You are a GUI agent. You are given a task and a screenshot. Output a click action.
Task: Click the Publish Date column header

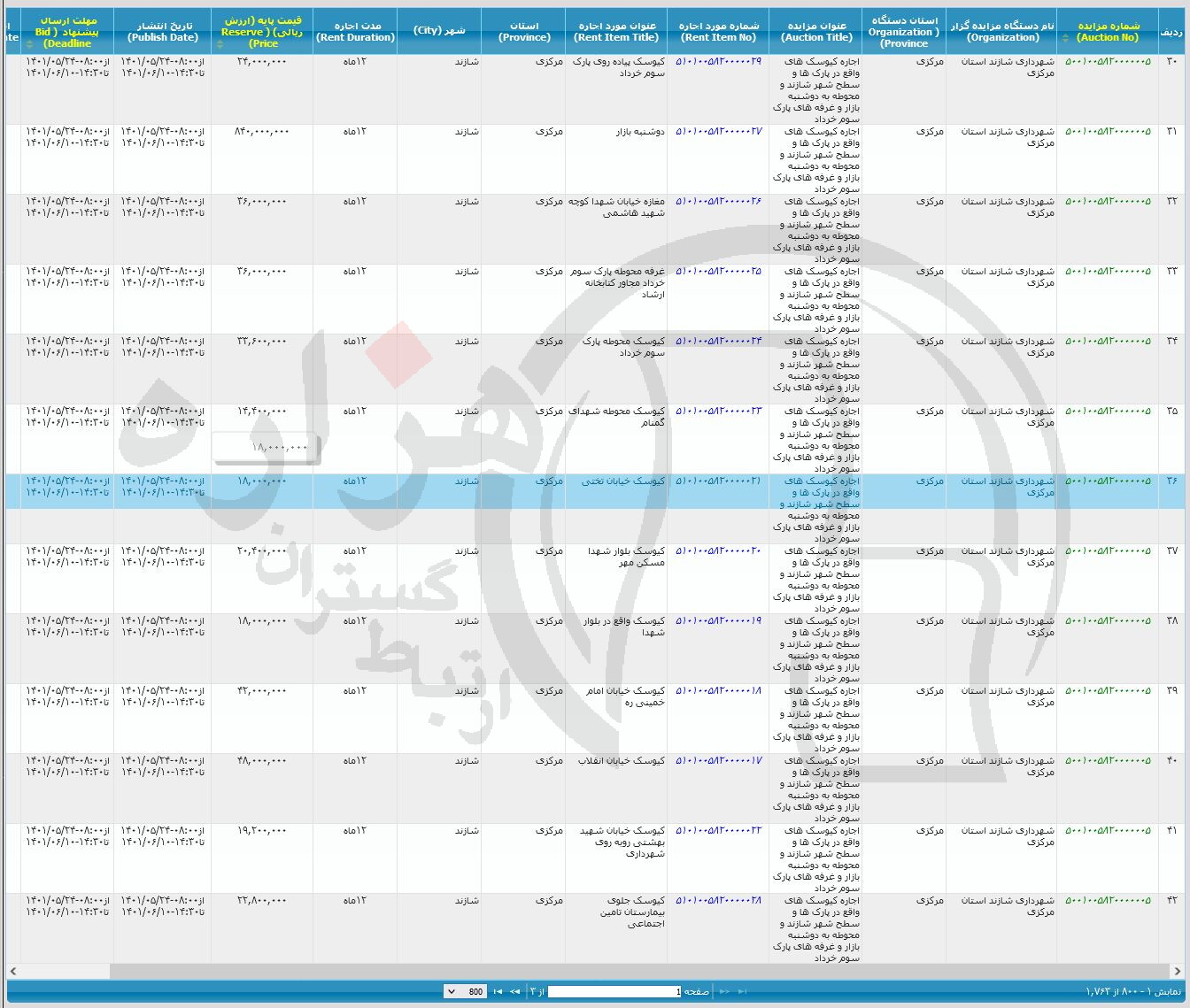pos(163,32)
